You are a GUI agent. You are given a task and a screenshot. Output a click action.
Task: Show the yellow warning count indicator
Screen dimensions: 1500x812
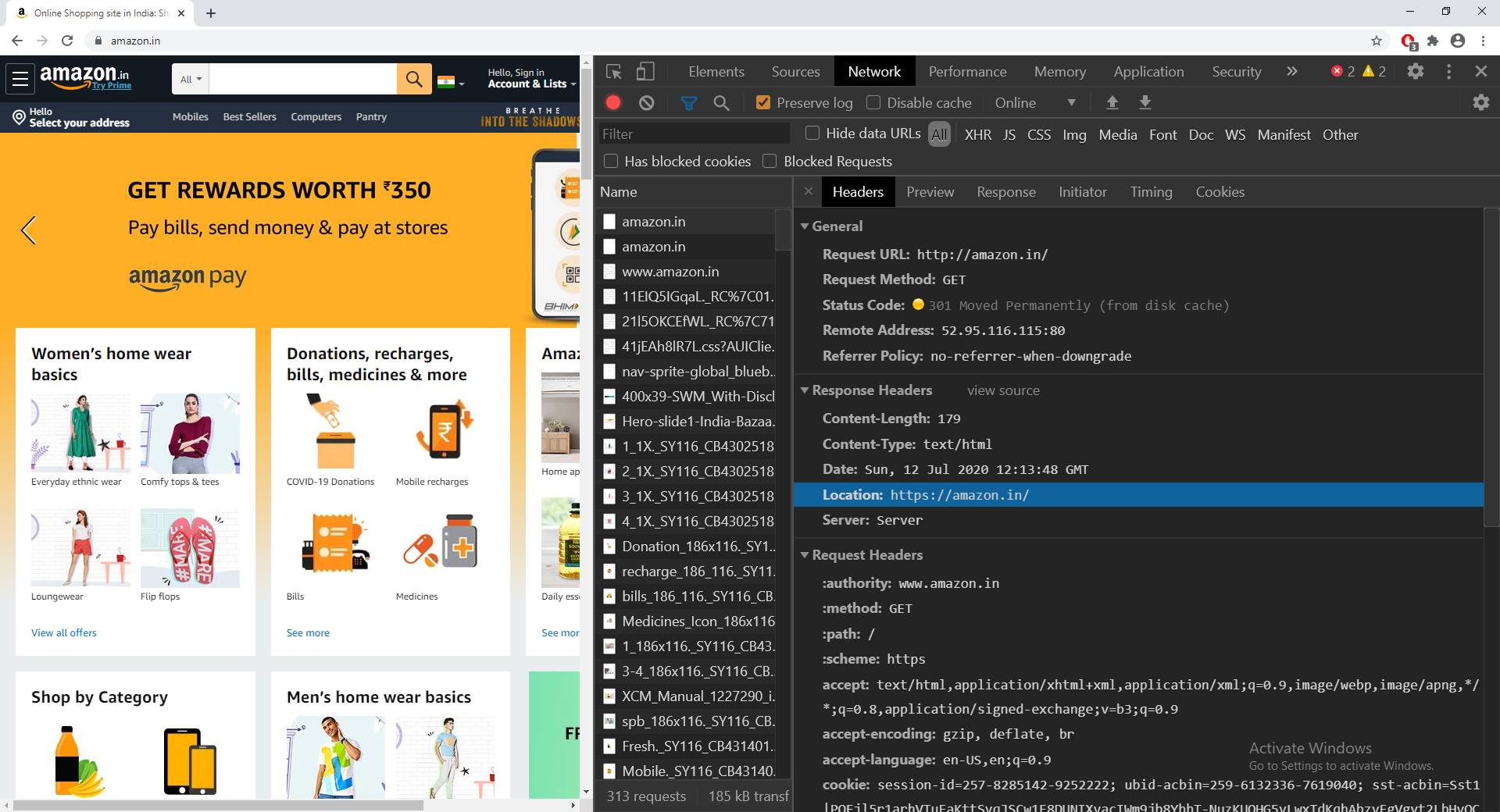1374,71
